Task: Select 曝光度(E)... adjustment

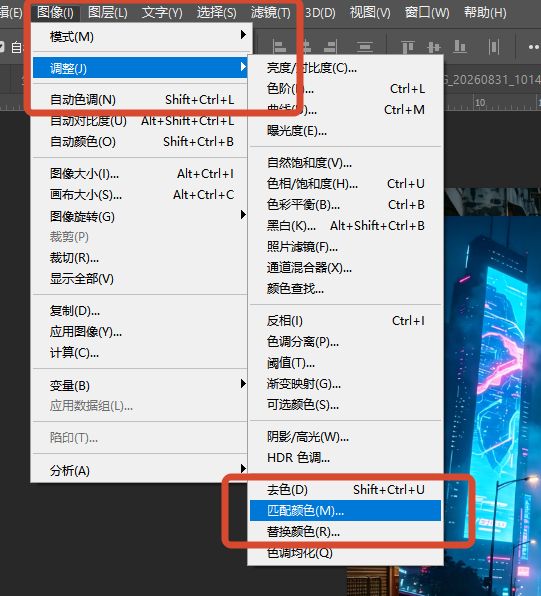Action: pos(346,131)
